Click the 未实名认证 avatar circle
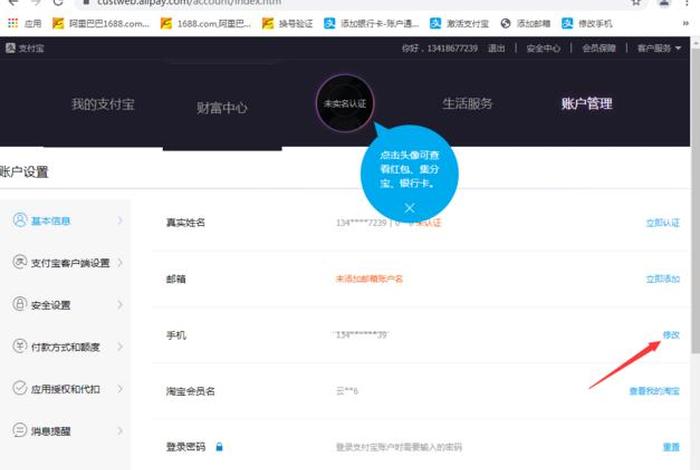700x470 pixels. point(345,104)
